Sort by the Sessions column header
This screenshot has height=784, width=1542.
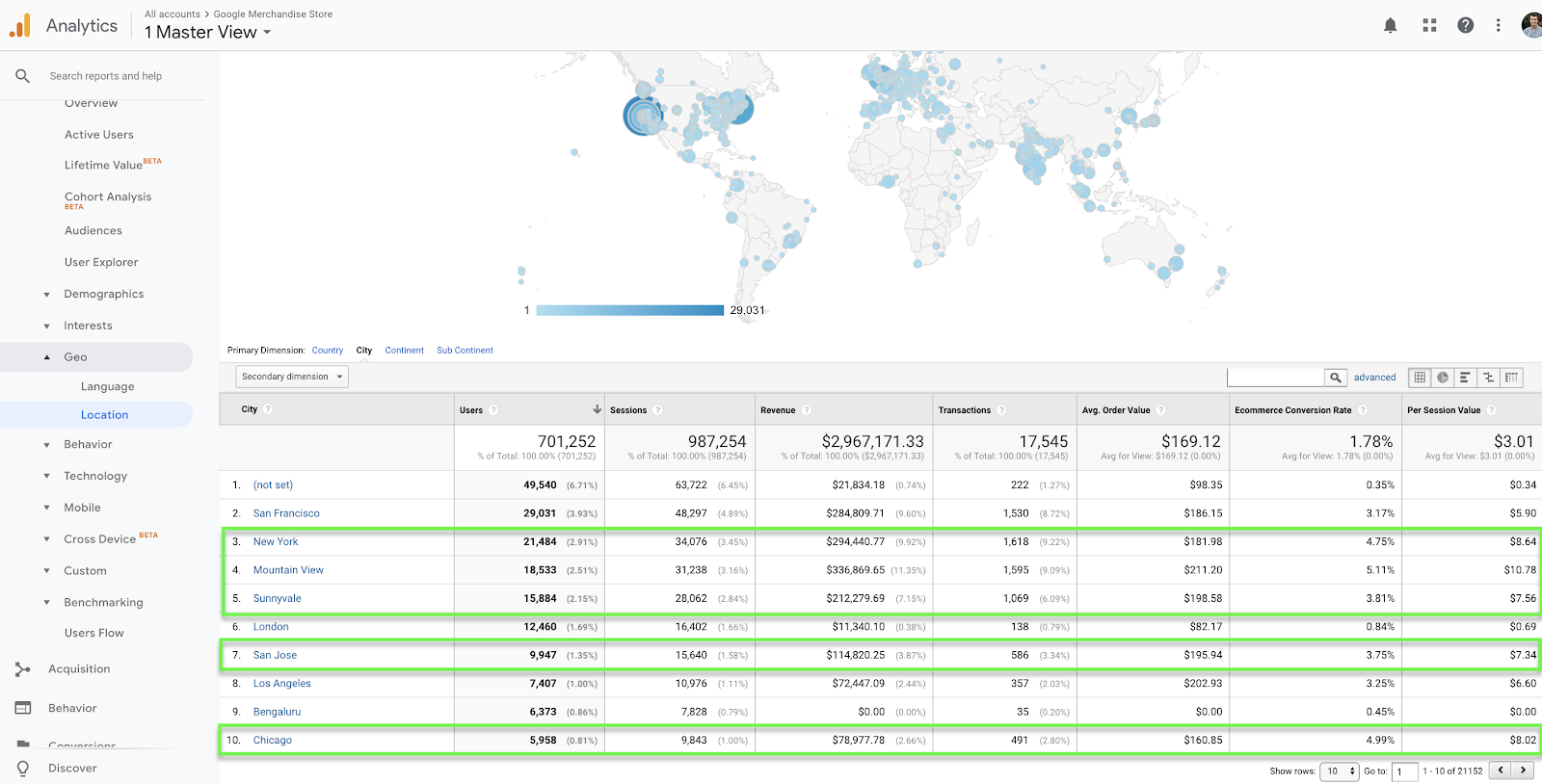628,410
